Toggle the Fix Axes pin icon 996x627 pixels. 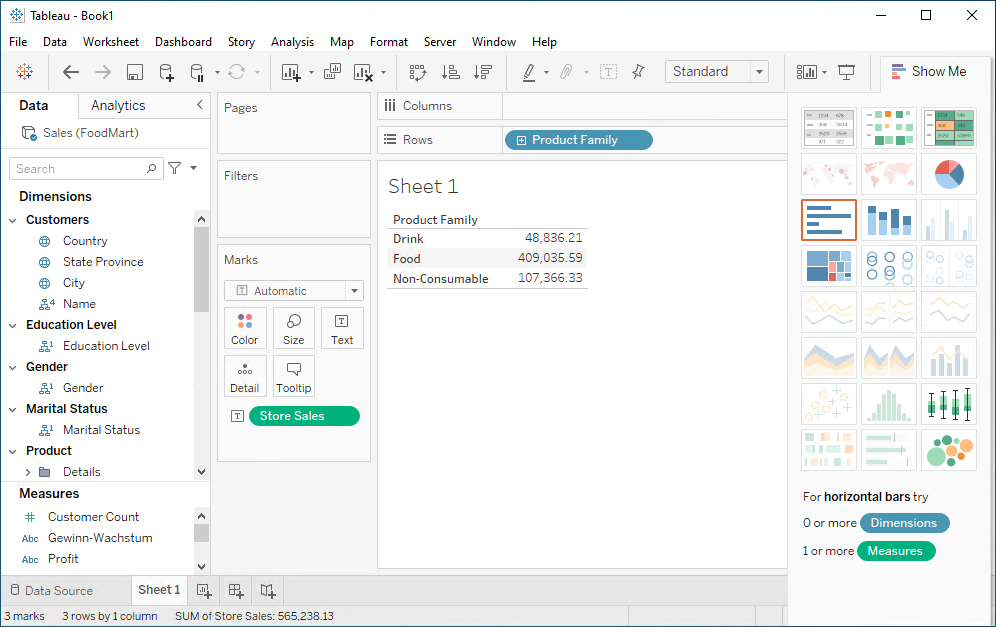(x=638, y=72)
